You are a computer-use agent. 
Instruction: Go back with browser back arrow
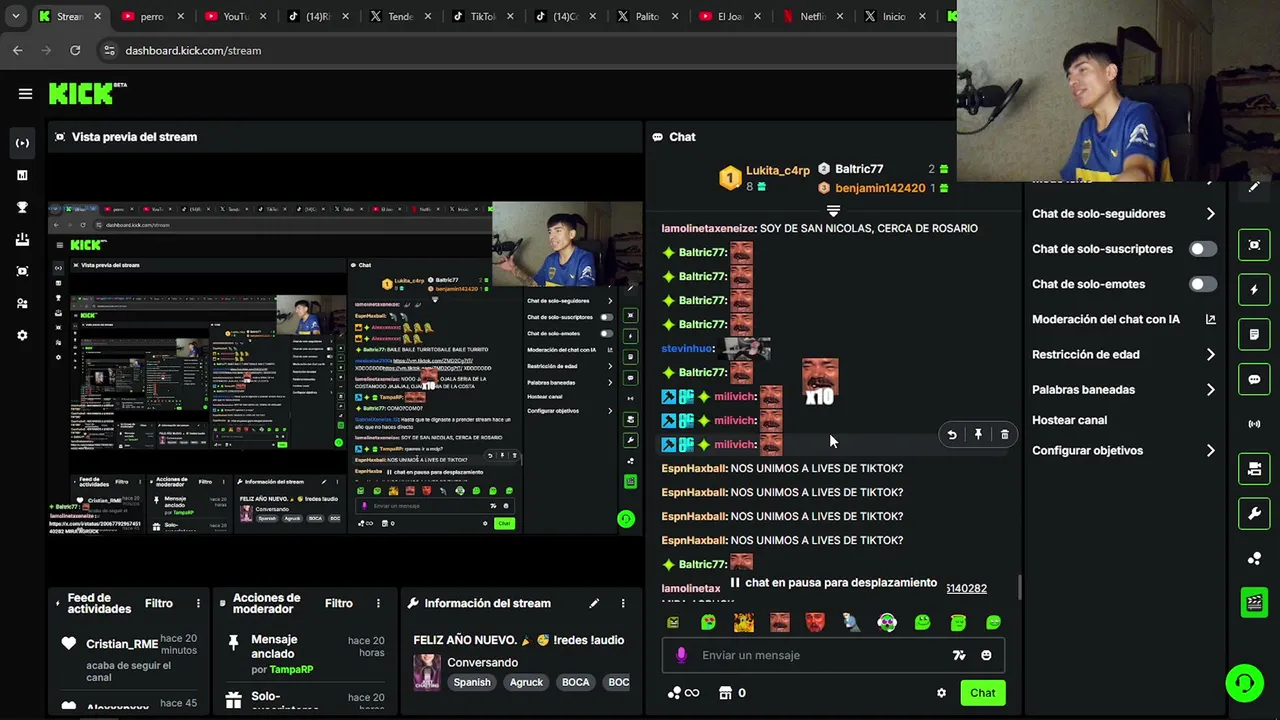tap(18, 50)
